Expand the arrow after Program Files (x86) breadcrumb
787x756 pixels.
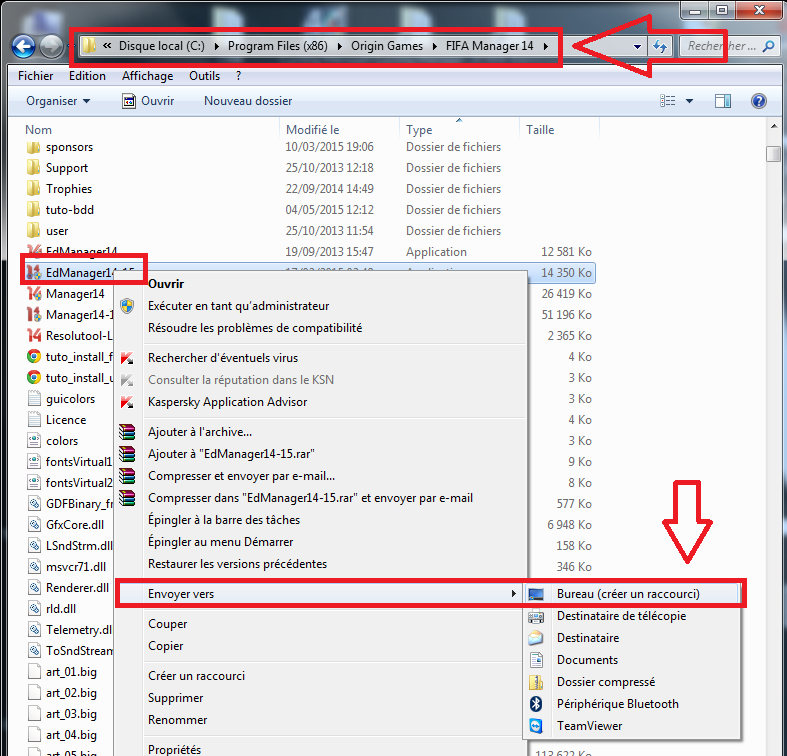click(340, 46)
